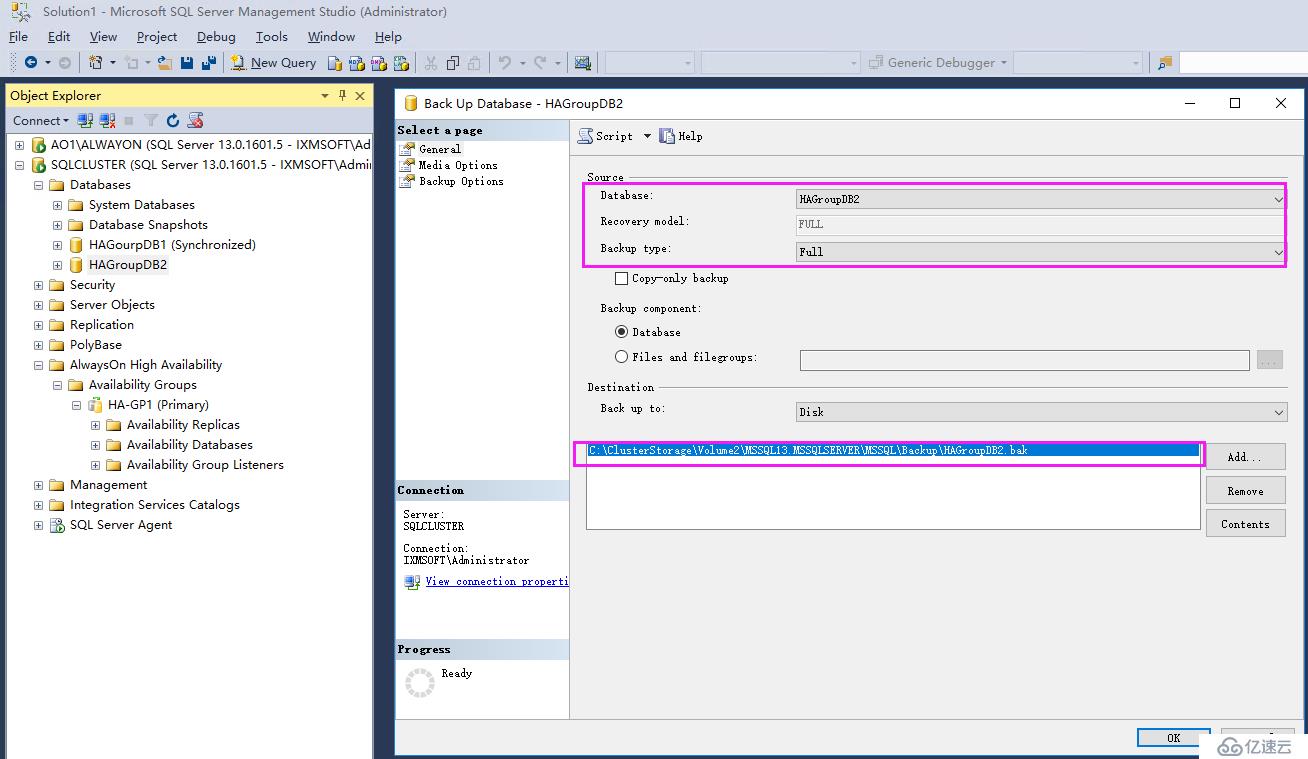Select the Availability Group Listeners folder
Viewport: 1308px width, 759px height.
point(205,465)
